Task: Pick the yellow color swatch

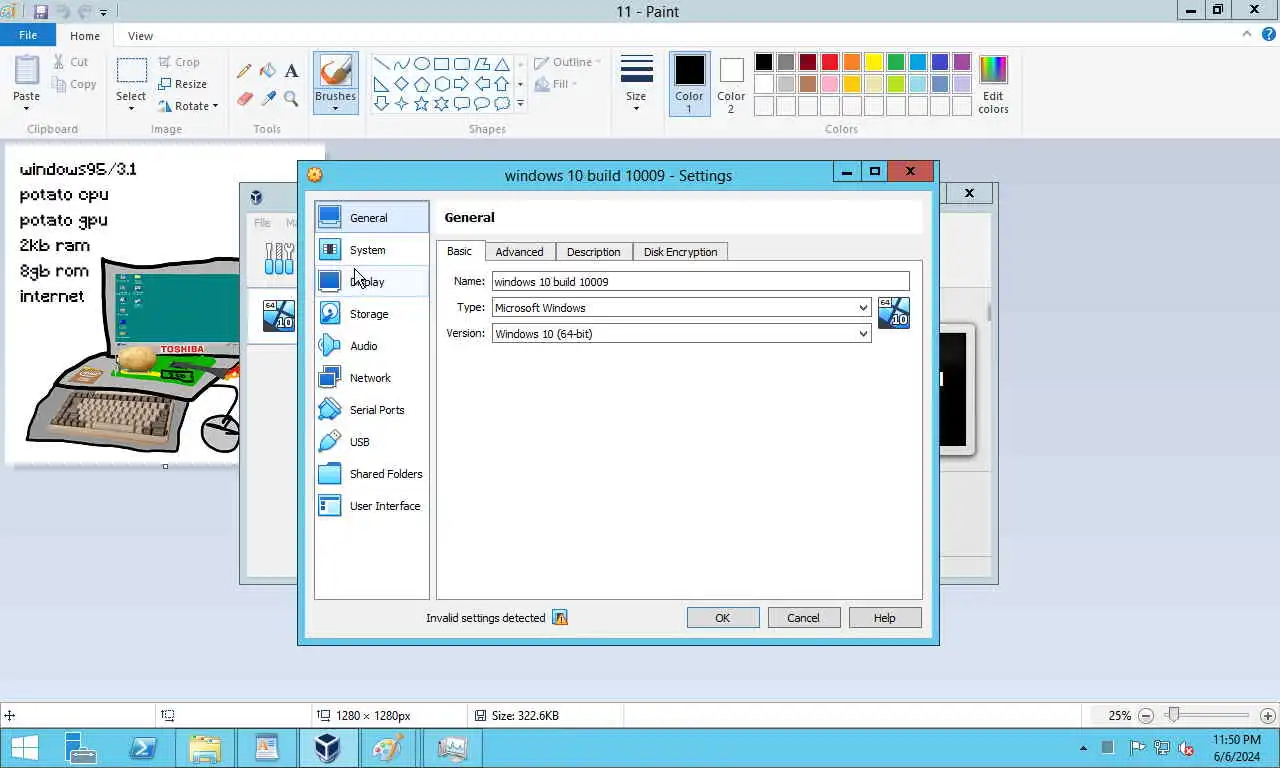Action: click(874, 63)
